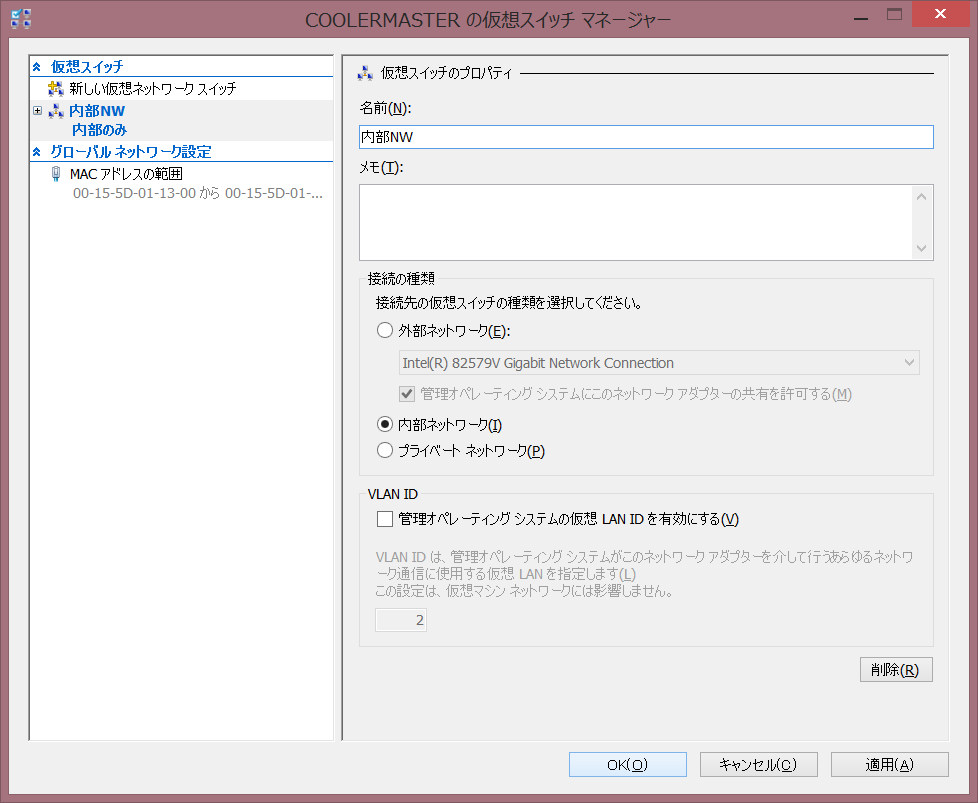Image resolution: width=978 pixels, height=803 pixels.
Task: Click the 内部のみ subtitle text
Action: coord(99,130)
